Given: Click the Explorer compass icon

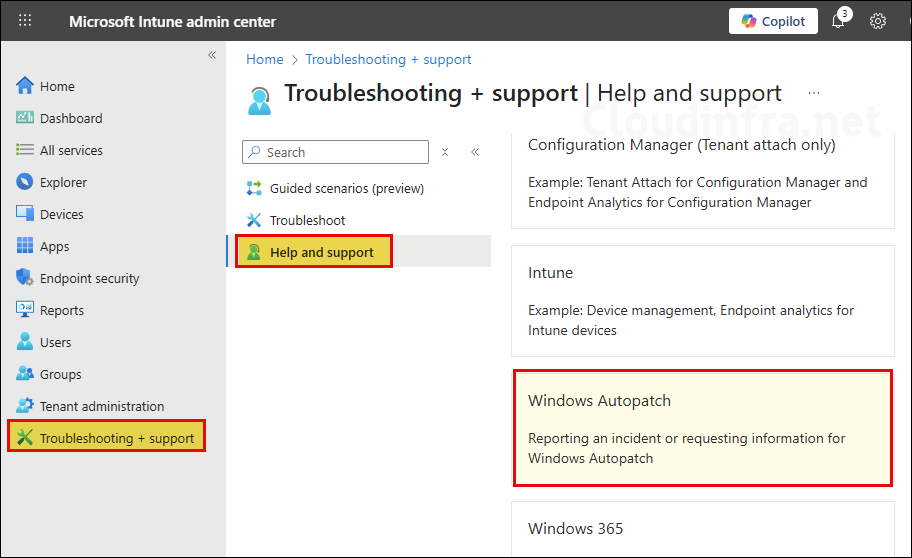Looking at the screenshot, I should click(24, 182).
